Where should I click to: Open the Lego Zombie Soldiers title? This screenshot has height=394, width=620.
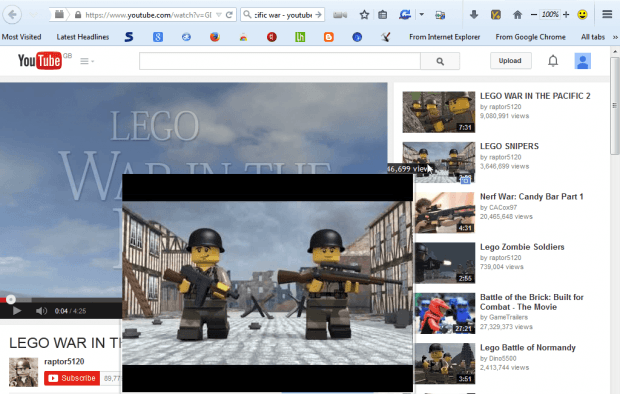[522, 247]
